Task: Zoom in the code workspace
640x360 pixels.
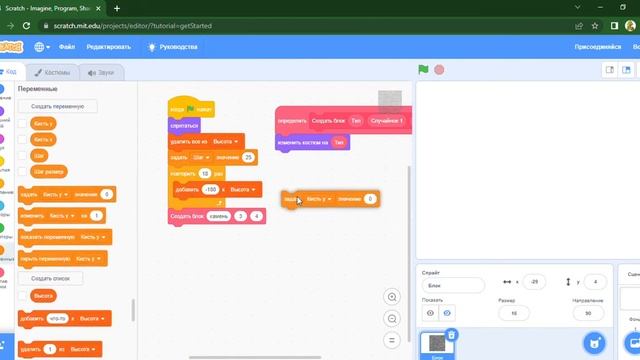Action: tap(392, 297)
